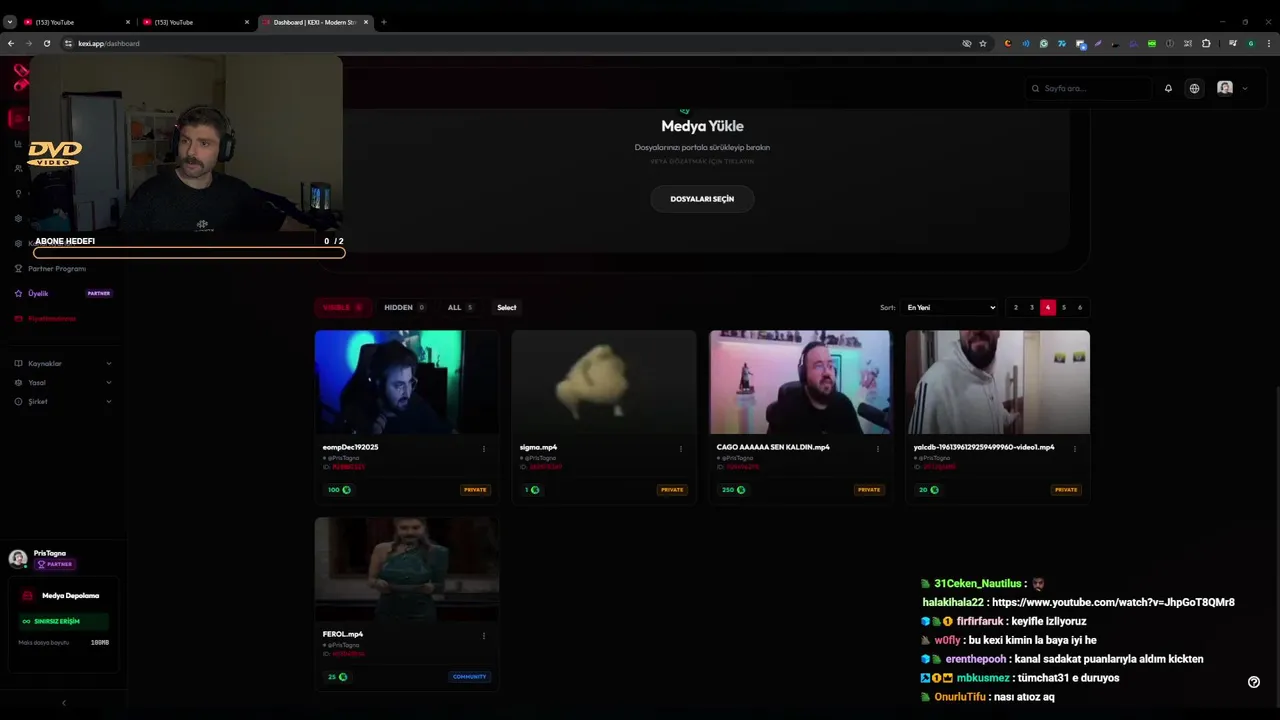Open the CAGO AAAAAA SEN KALDIN.mp4 thumbnail
This screenshot has width=1280, height=720.
(801, 382)
